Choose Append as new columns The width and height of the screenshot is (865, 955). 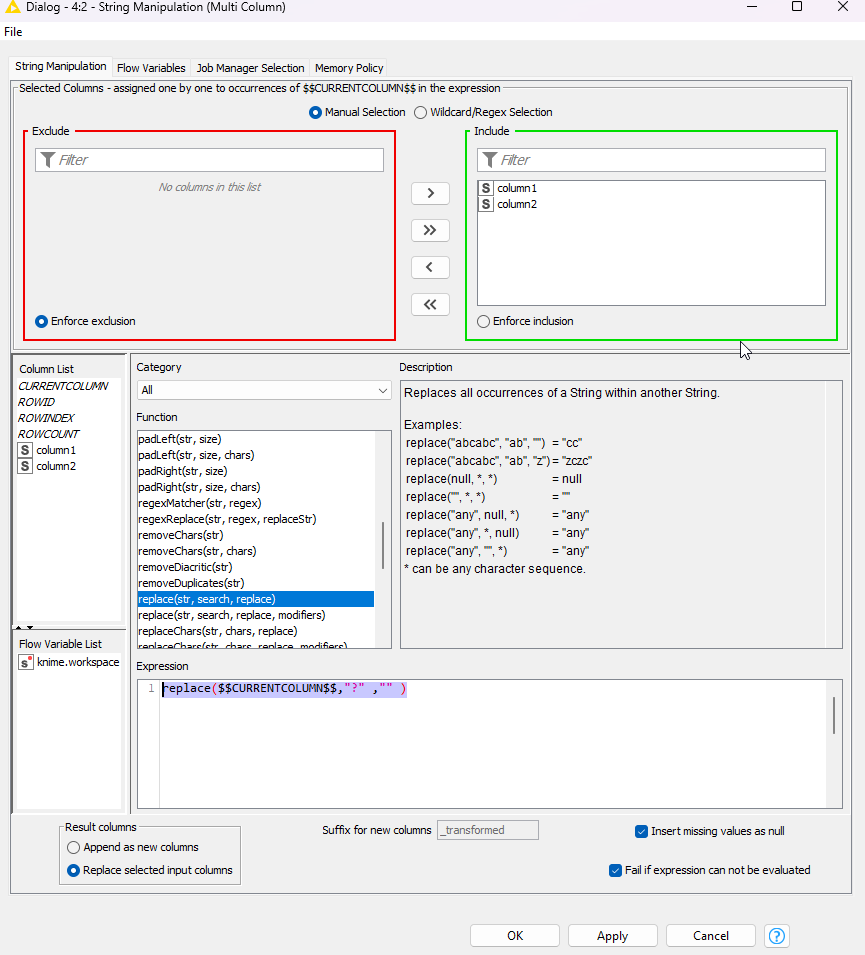[x=74, y=847]
